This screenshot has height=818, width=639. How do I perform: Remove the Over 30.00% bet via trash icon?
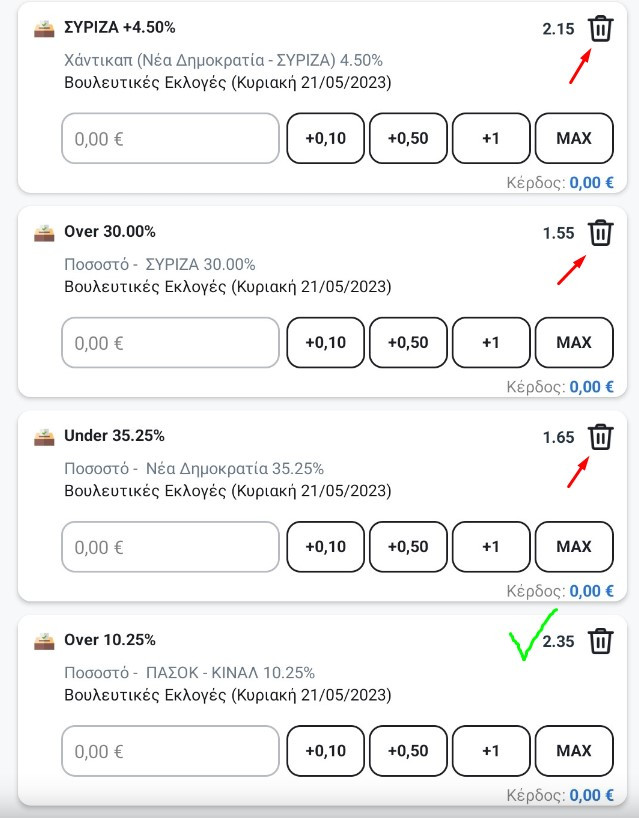[x=600, y=233]
